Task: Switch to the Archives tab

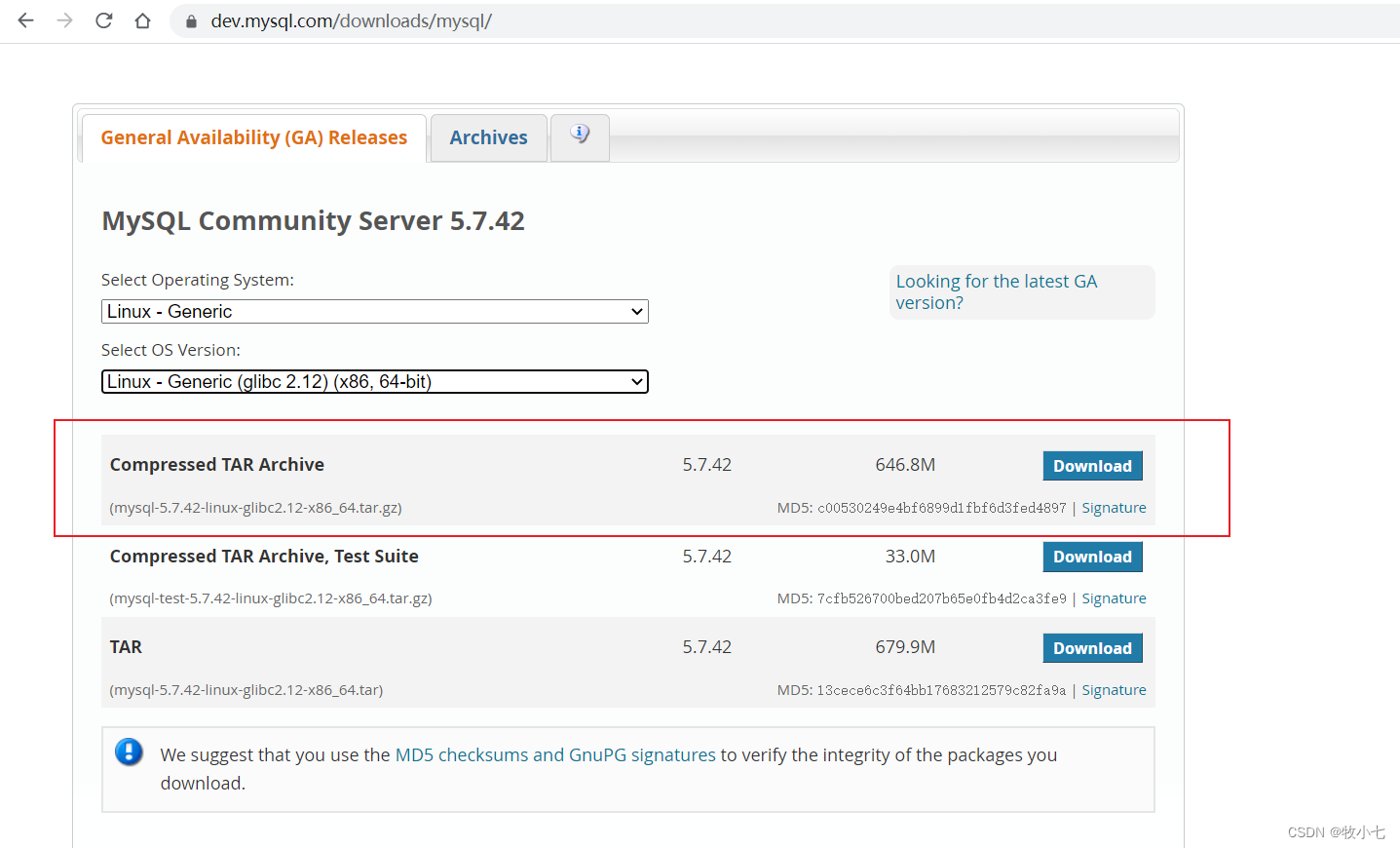Action: click(x=489, y=137)
